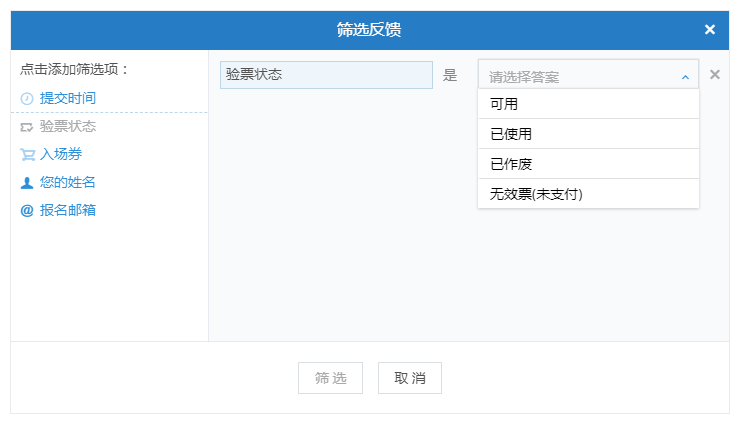Add the 报名邮箱 filter item
This screenshot has width=740, height=424.
[67, 210]
